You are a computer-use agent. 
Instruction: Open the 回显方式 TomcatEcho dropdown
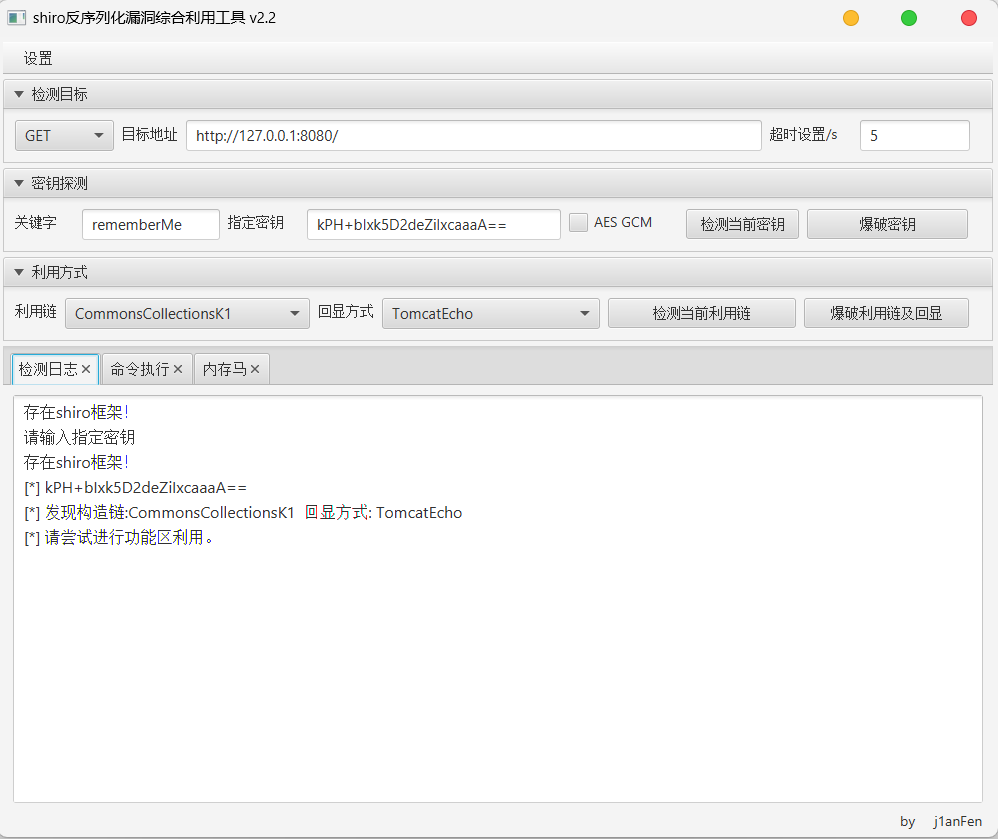[x=491, y=314]
